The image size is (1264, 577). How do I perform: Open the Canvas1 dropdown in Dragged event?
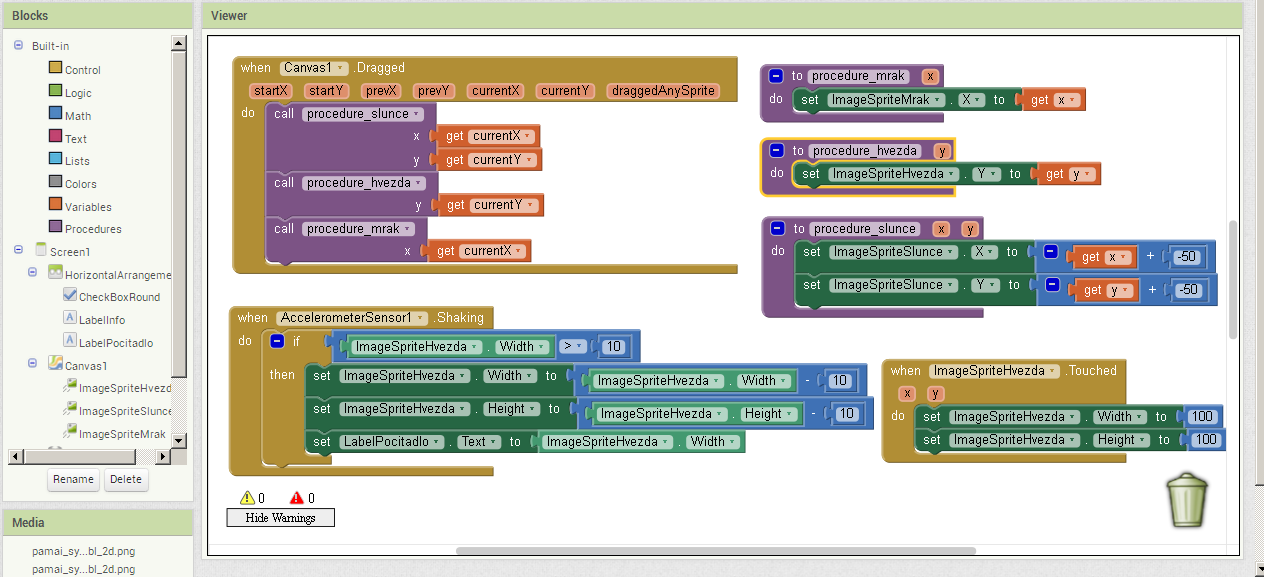click(314, 68)
